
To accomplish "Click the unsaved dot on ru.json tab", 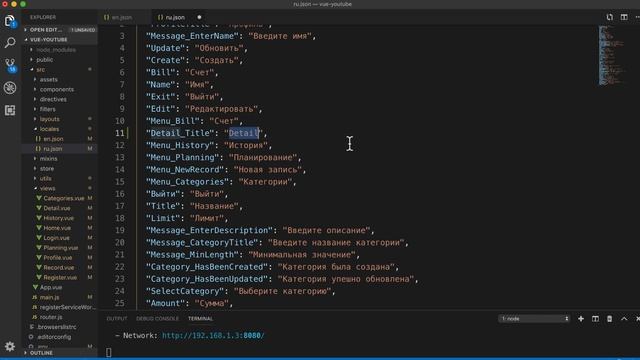I will click(x=199, y=18).
